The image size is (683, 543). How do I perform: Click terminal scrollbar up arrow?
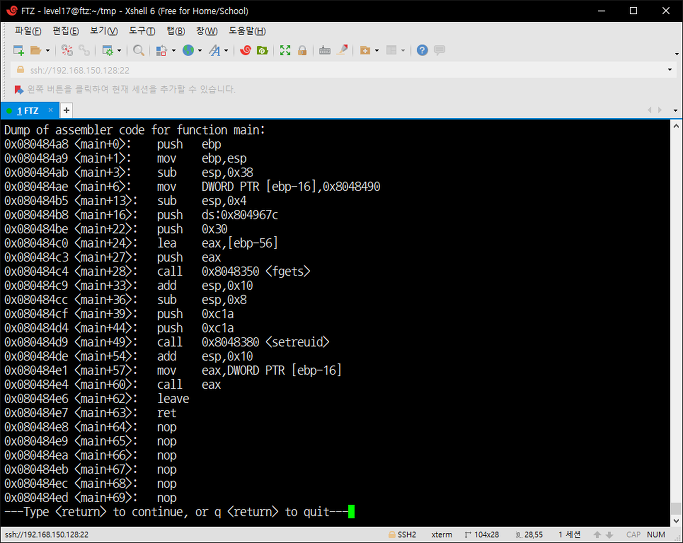[676, 126]
